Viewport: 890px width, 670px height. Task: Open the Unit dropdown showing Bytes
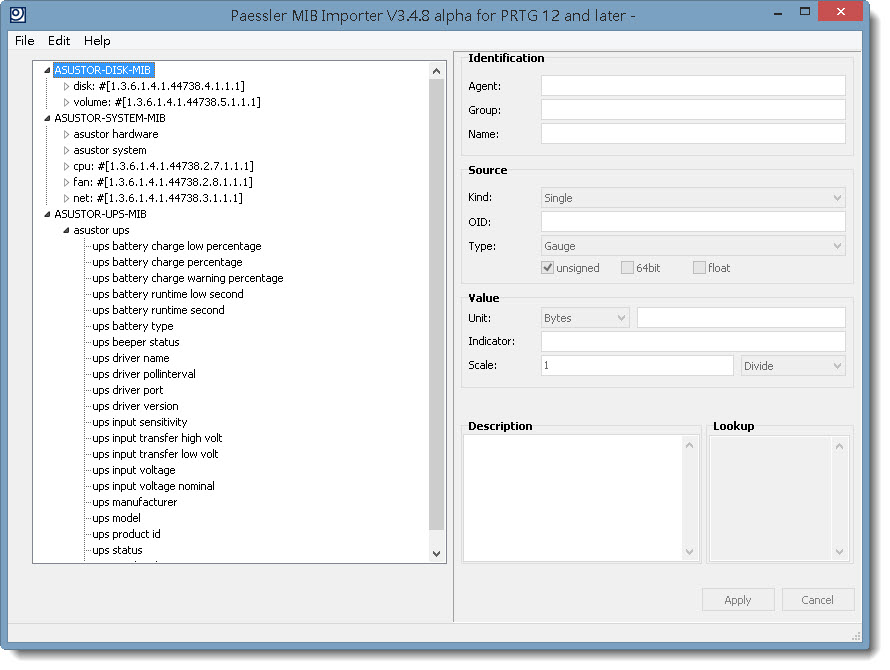(585, 318)
